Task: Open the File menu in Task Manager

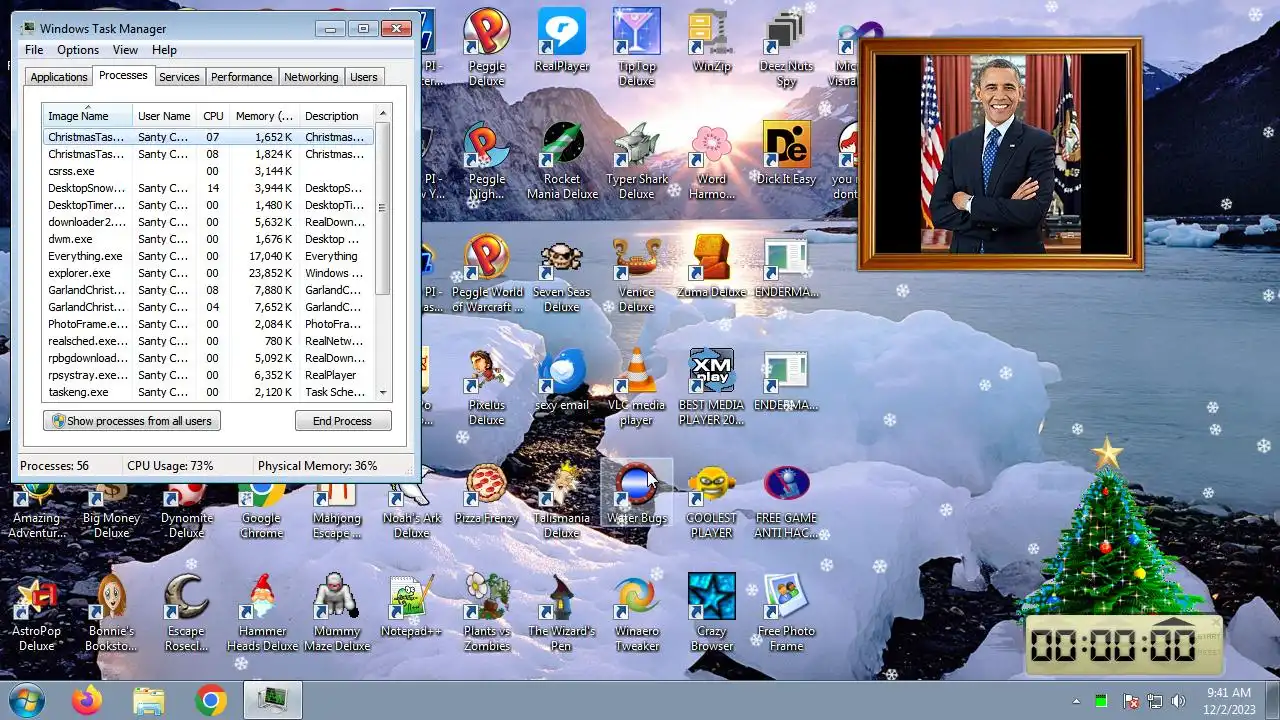Action: [34, 50]
